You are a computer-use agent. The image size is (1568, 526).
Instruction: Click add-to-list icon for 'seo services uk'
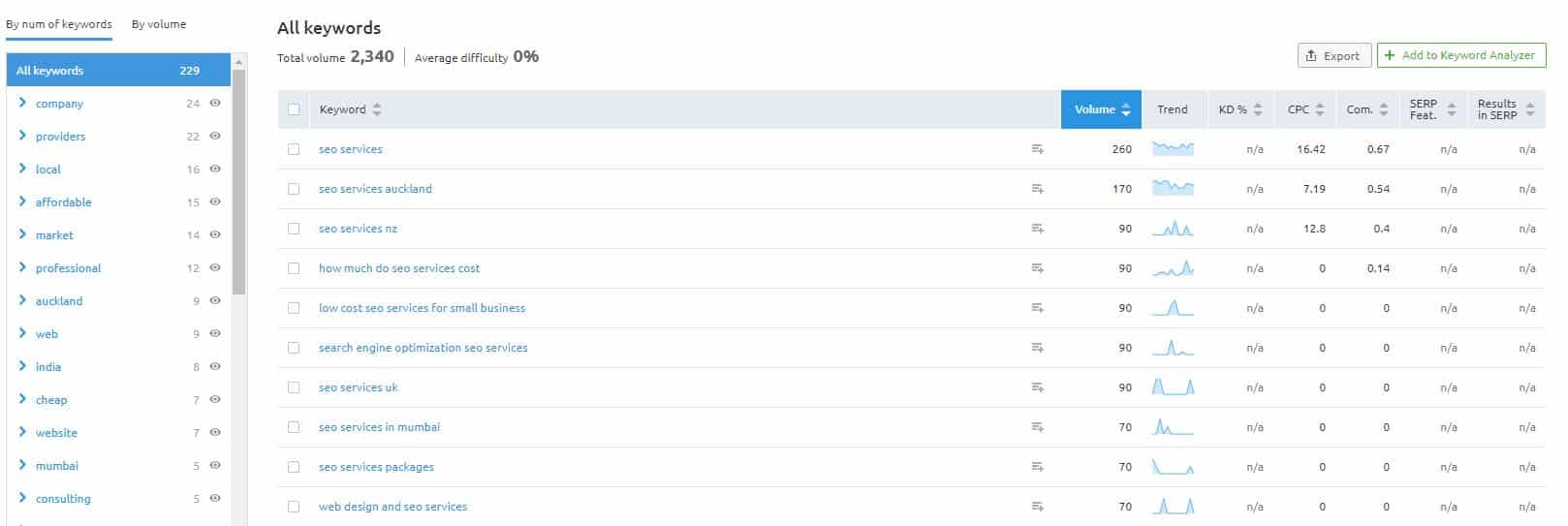1037,387
